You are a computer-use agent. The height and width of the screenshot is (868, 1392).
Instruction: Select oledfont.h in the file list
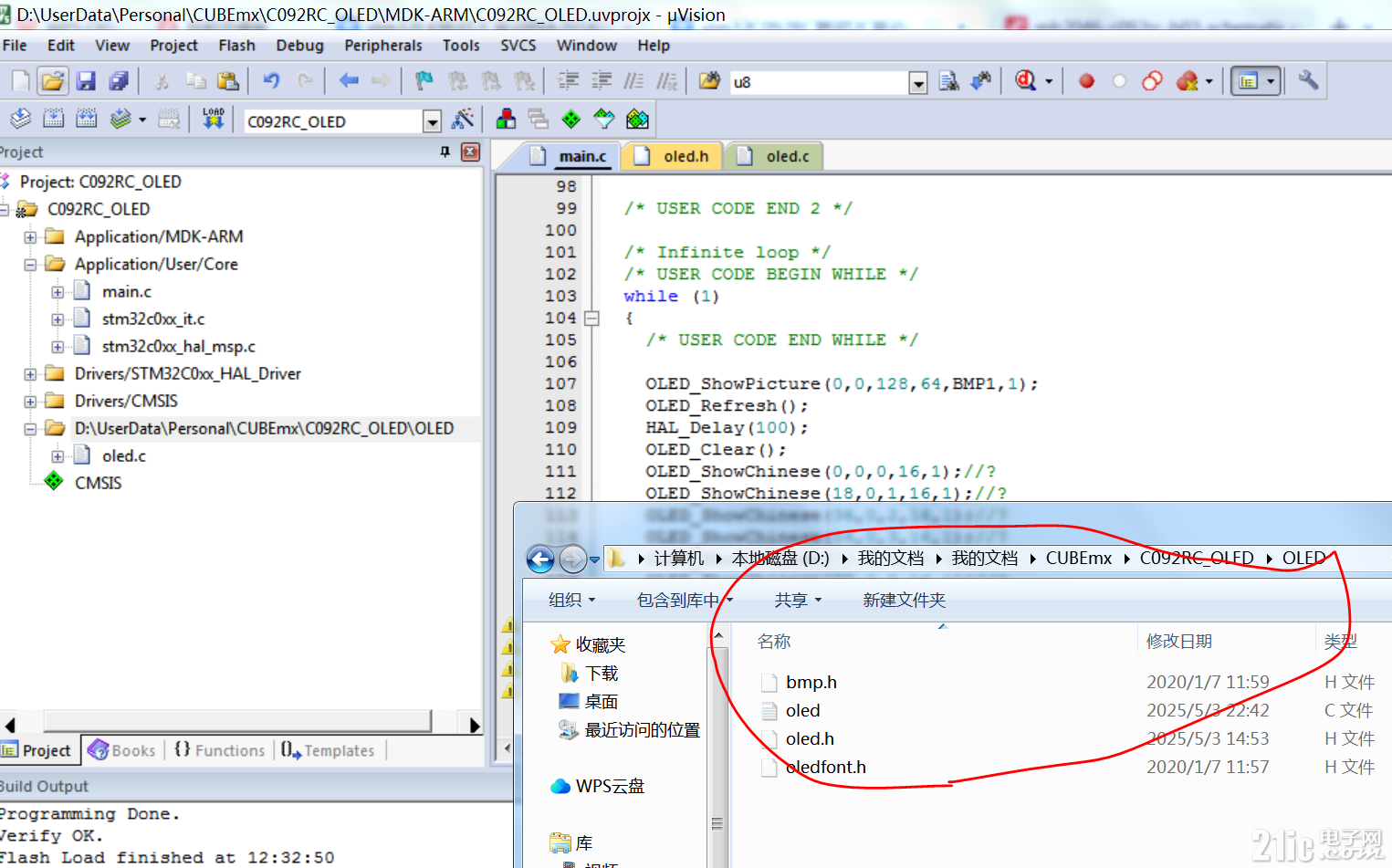click(x=824, y=767)
